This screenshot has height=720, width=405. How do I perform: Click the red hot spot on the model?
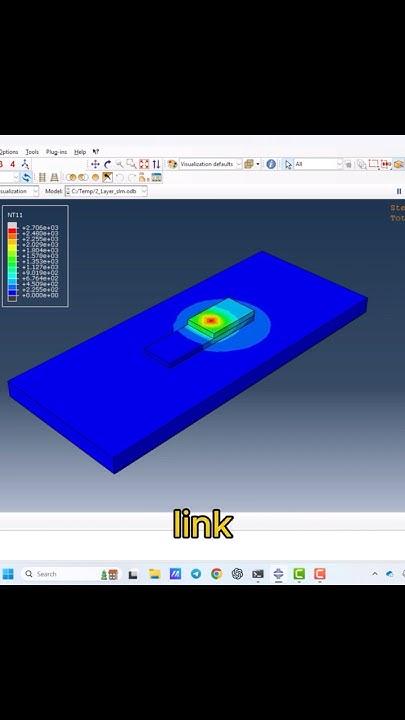coord(211,321)
